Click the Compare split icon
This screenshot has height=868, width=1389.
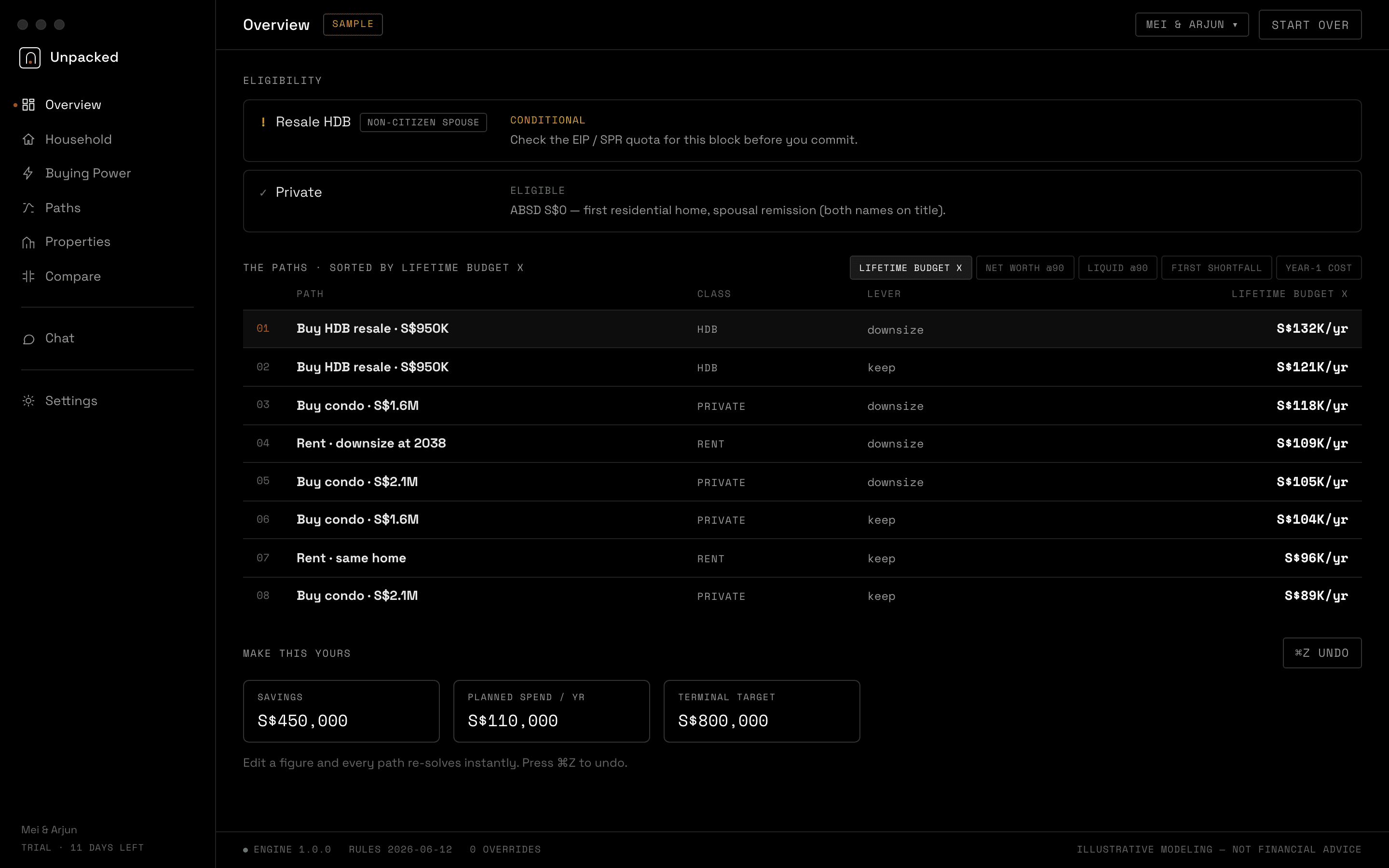point(29,276)
